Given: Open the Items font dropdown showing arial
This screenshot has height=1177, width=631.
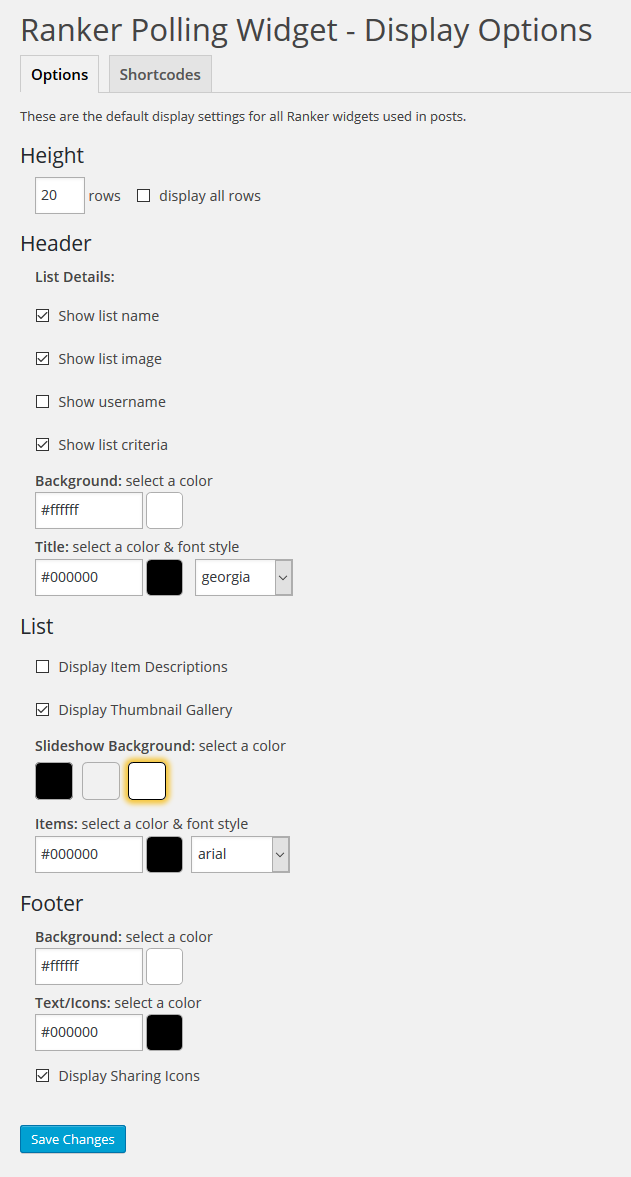Looking at the screenshot, I should pos(240,854).
